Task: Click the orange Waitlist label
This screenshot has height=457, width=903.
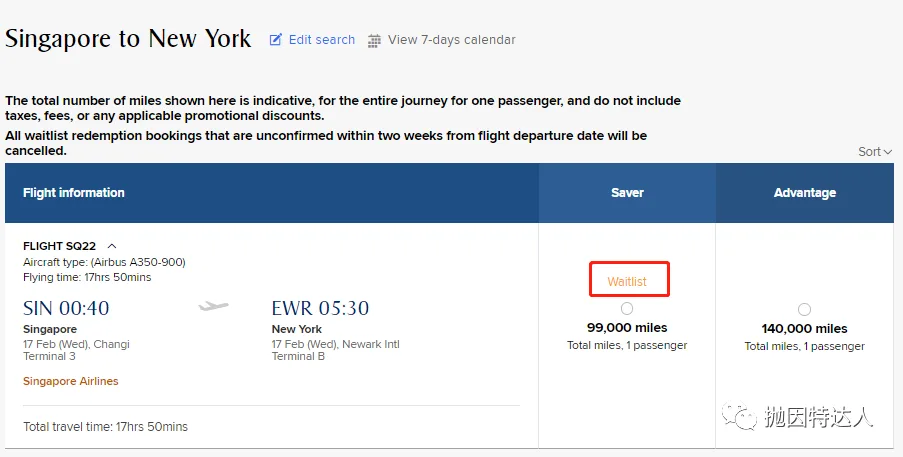Action: click(627, 282)
